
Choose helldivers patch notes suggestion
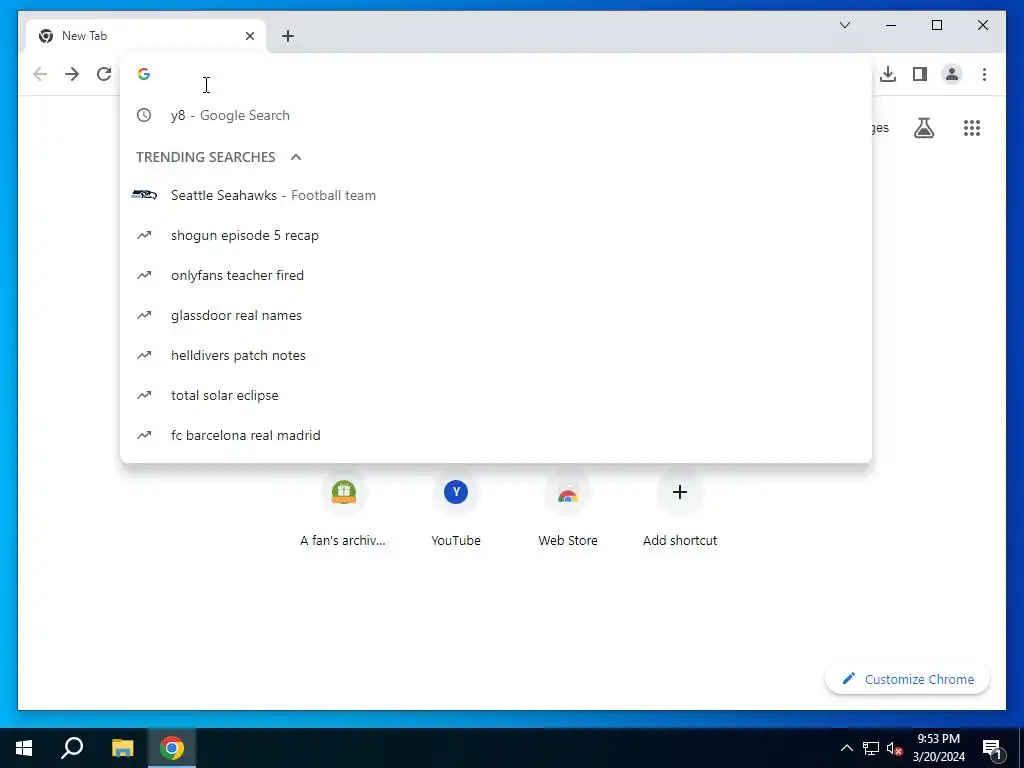(x=496, y=355)
